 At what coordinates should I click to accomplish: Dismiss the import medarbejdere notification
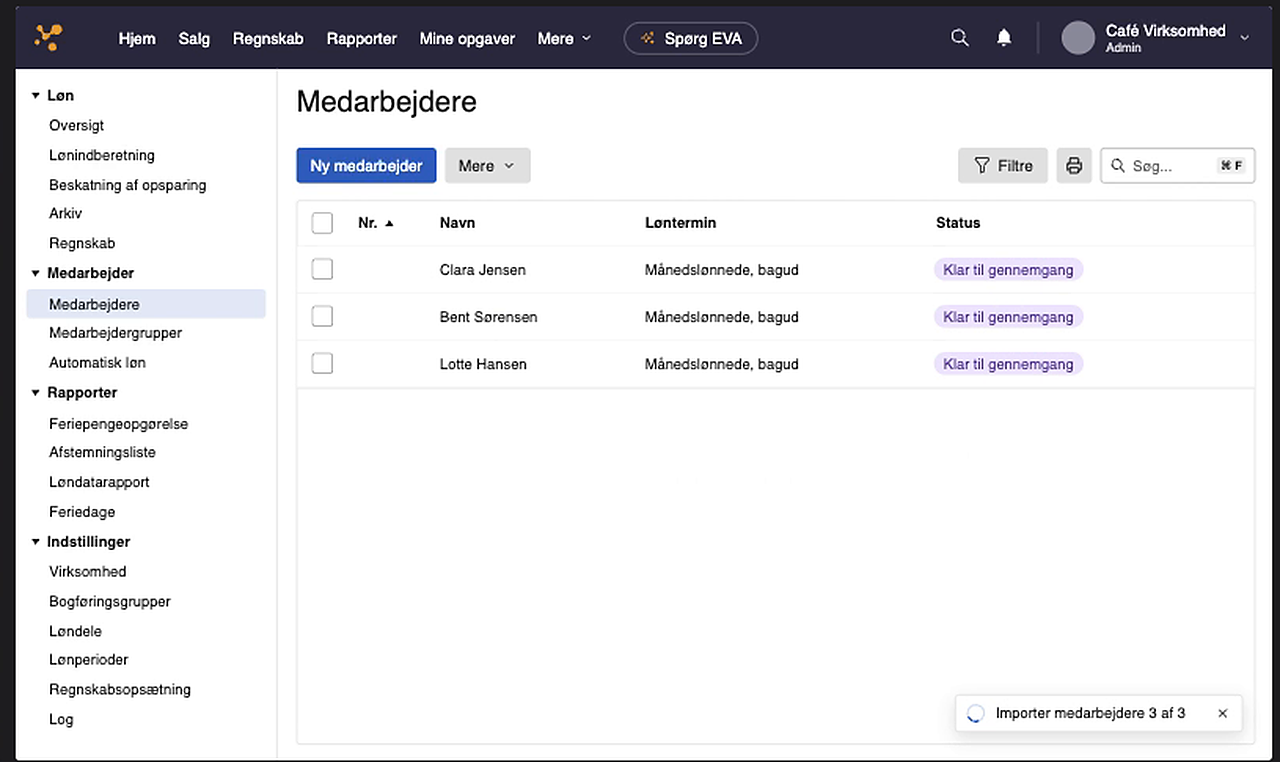(x=1222, y=714)
